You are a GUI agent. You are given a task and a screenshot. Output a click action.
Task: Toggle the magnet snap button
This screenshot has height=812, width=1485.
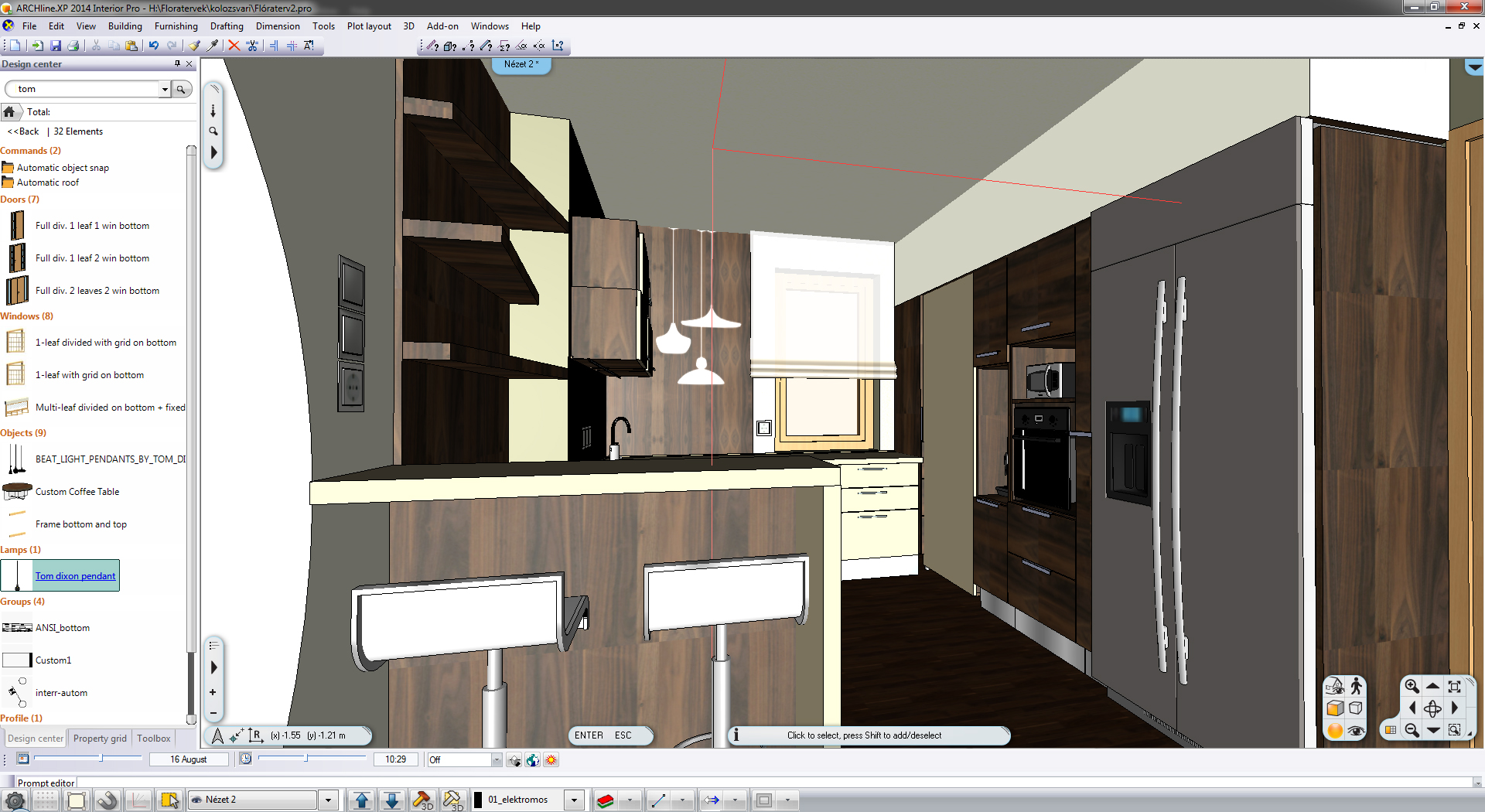point(108,800)
